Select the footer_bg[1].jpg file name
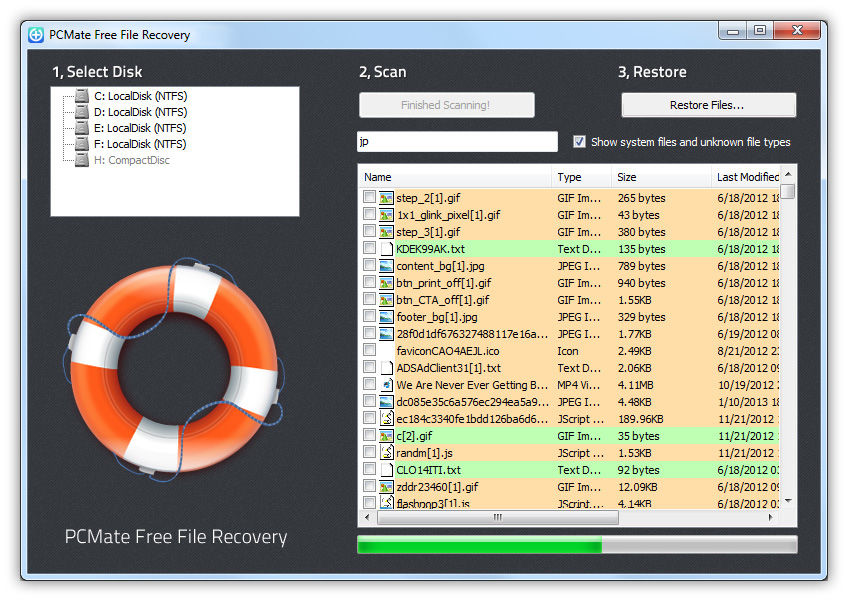This screenshot has height=601, width=848. pyautogui.click(x=437, y=317)
